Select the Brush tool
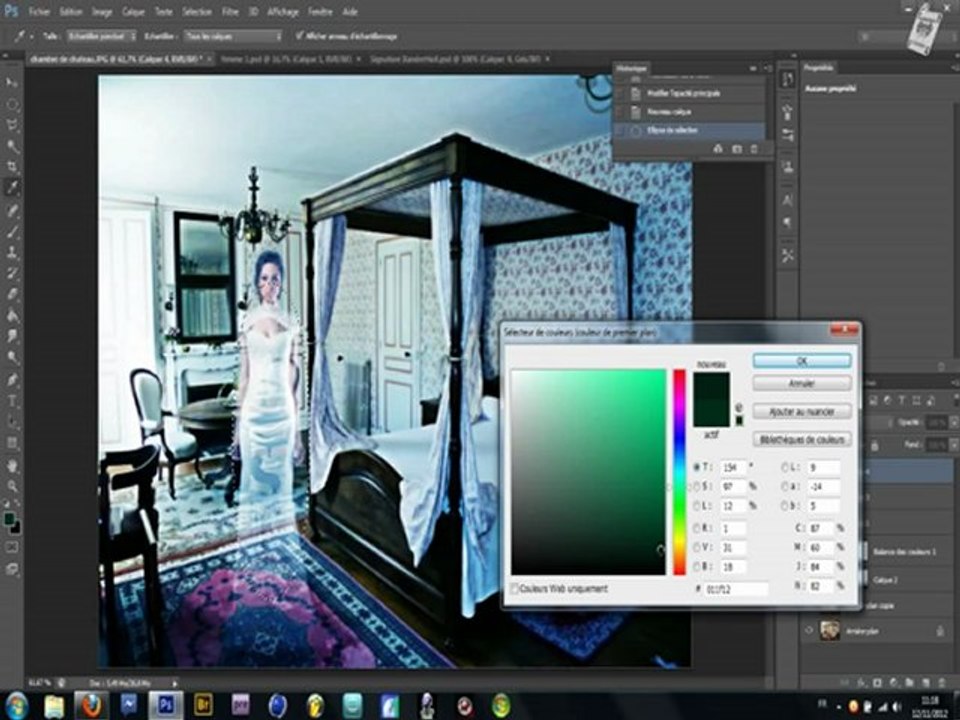This screenshot has height=720, width=960. (12, 231)
